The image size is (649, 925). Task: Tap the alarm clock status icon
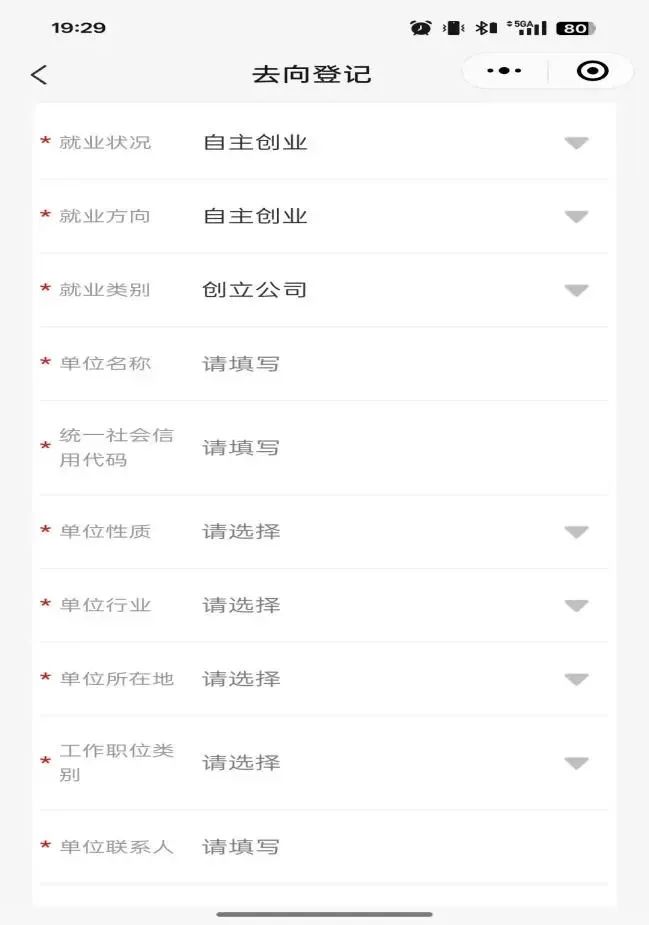coord(421,28)
